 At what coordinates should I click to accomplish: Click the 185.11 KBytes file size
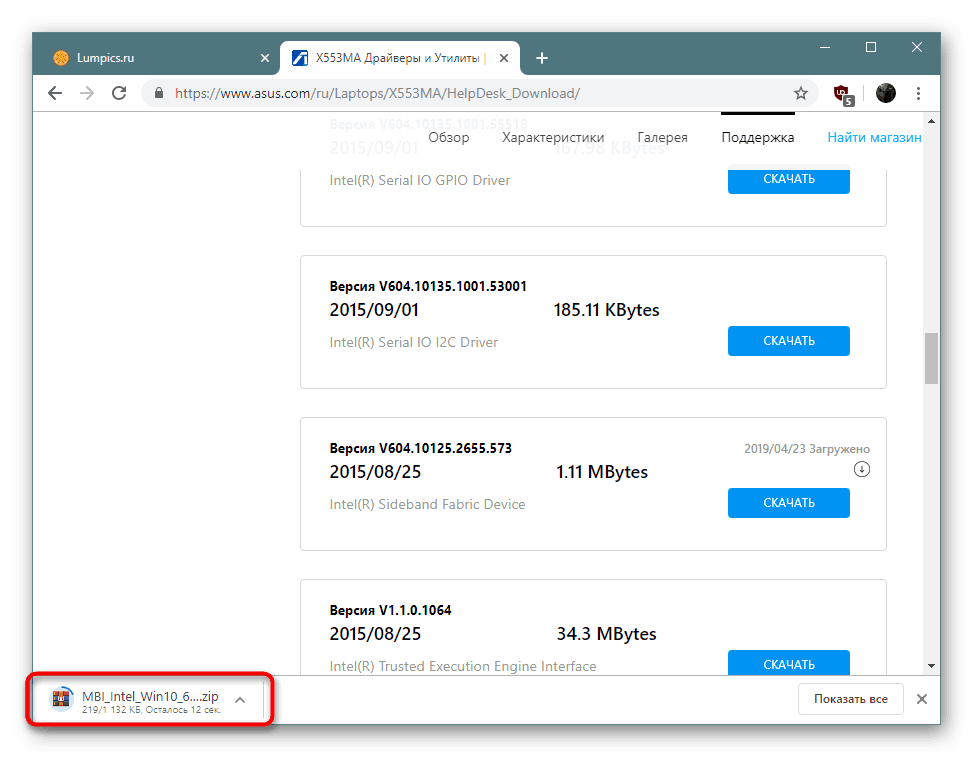[606, 310]
